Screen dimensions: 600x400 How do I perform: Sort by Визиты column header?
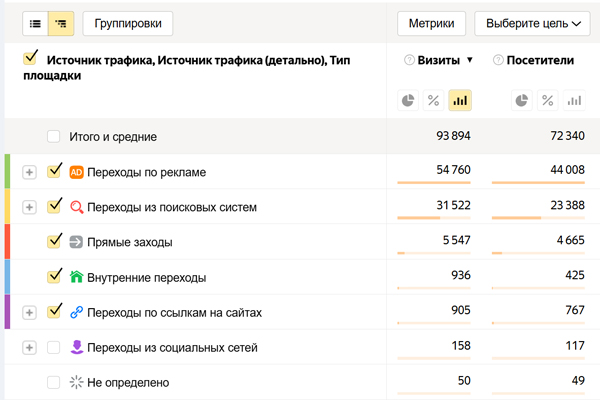(x=439, y=61)
